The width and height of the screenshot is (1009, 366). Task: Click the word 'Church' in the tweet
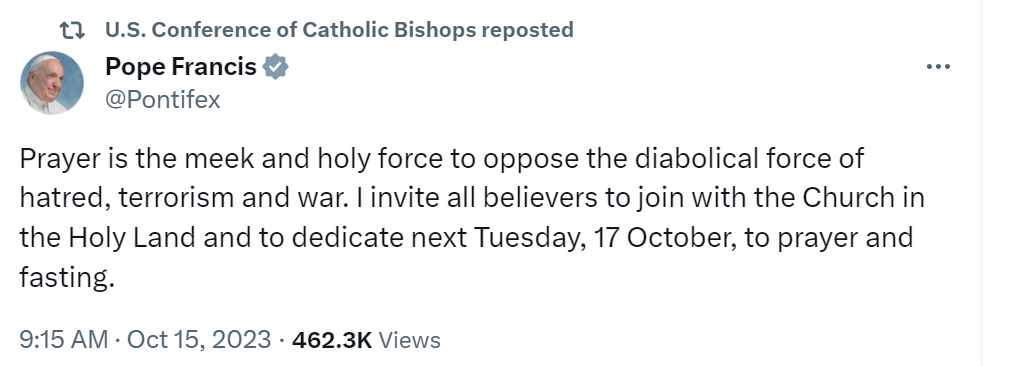[x=849, y=198]
